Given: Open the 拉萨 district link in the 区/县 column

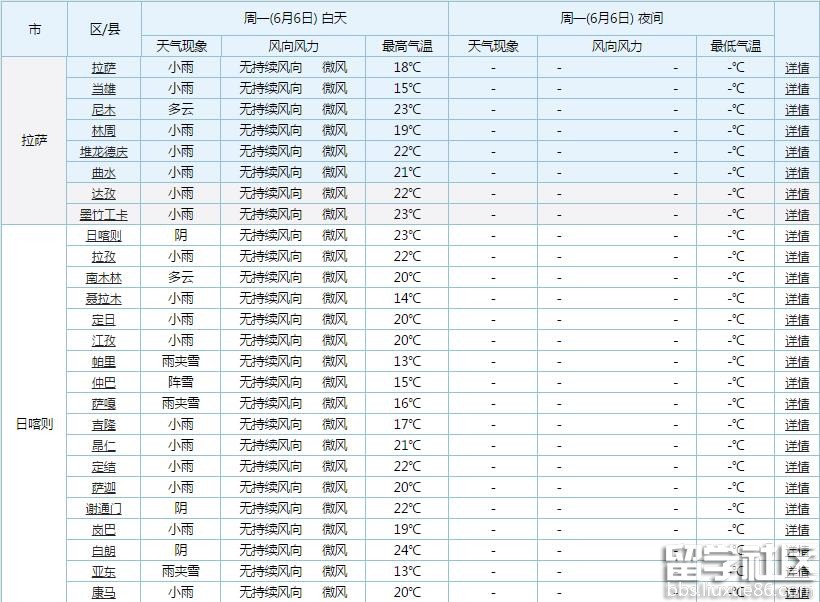Looking at the screenshot, I should pyautogui.click(x=104, y=68).
